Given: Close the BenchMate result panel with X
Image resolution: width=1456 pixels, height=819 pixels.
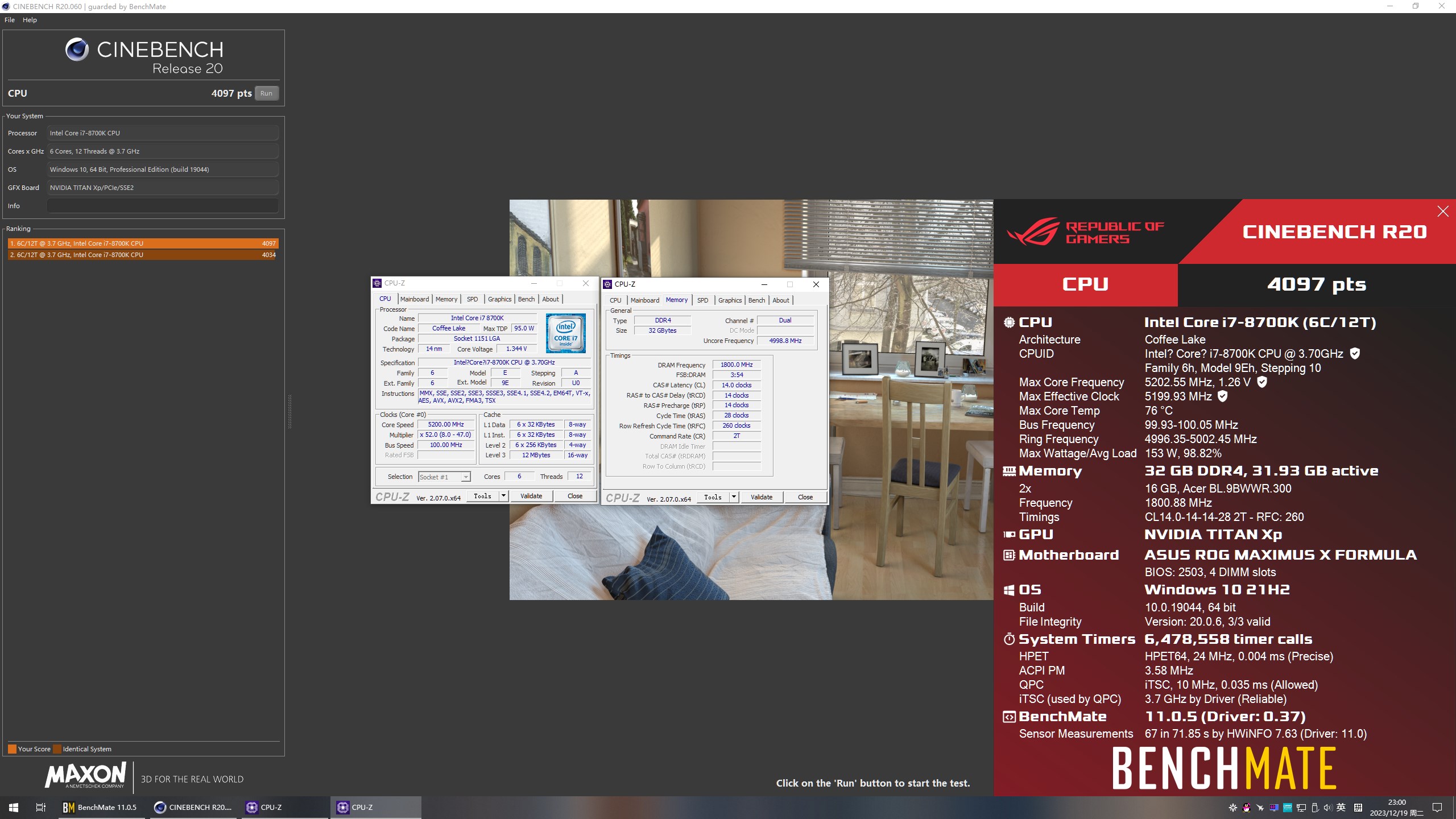Looking at the screenshot, I should [1443, 212].
